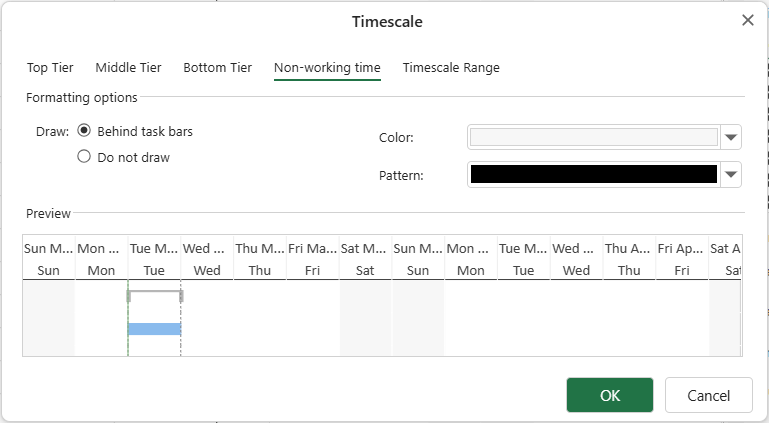Select the Behind task bars radio button
This screenshot has height=423, width=769.
84,131
